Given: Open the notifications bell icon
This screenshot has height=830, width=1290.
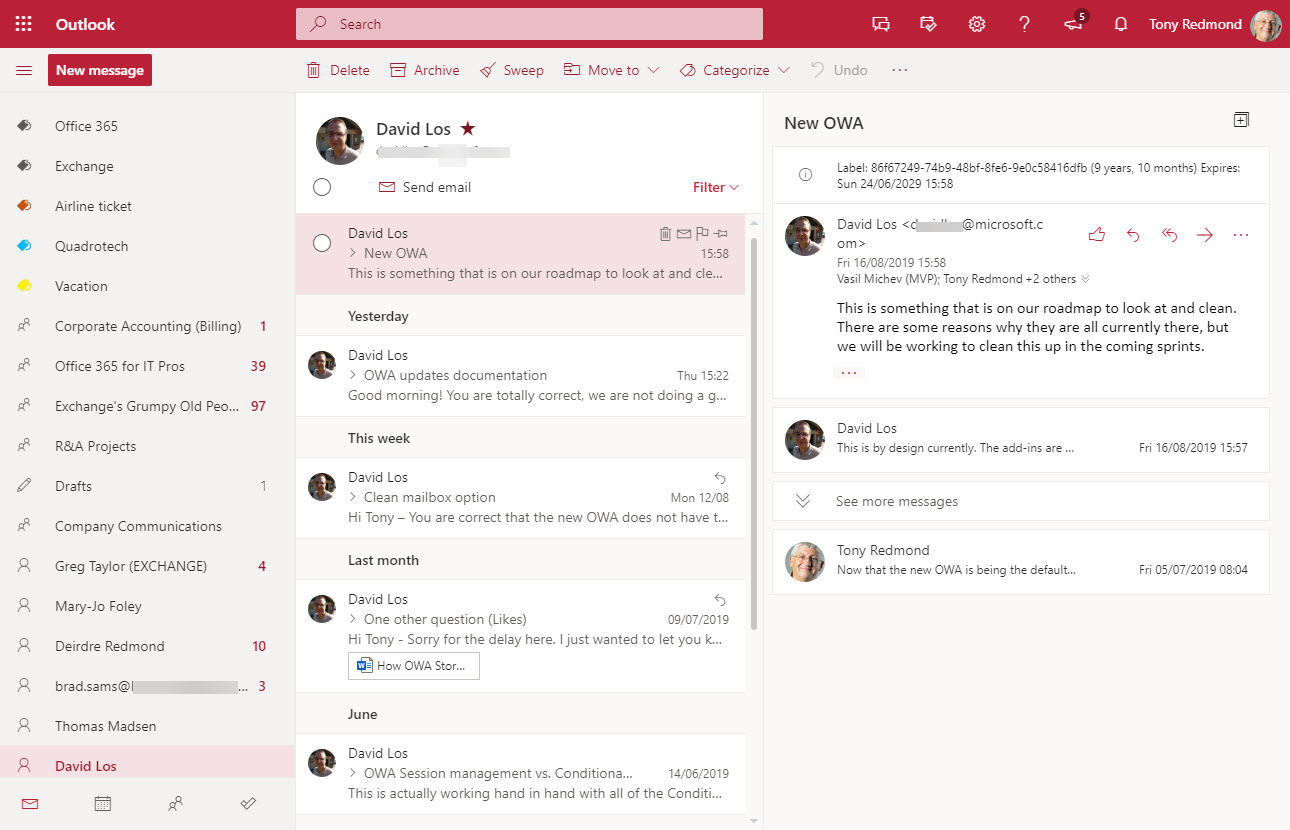Looking at the screenshot, I should 1121,24.
